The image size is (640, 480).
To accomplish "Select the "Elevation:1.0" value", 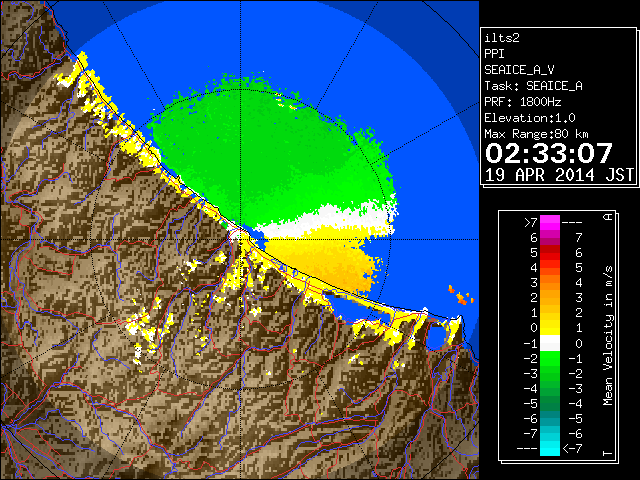I will (x=530, y=118).
